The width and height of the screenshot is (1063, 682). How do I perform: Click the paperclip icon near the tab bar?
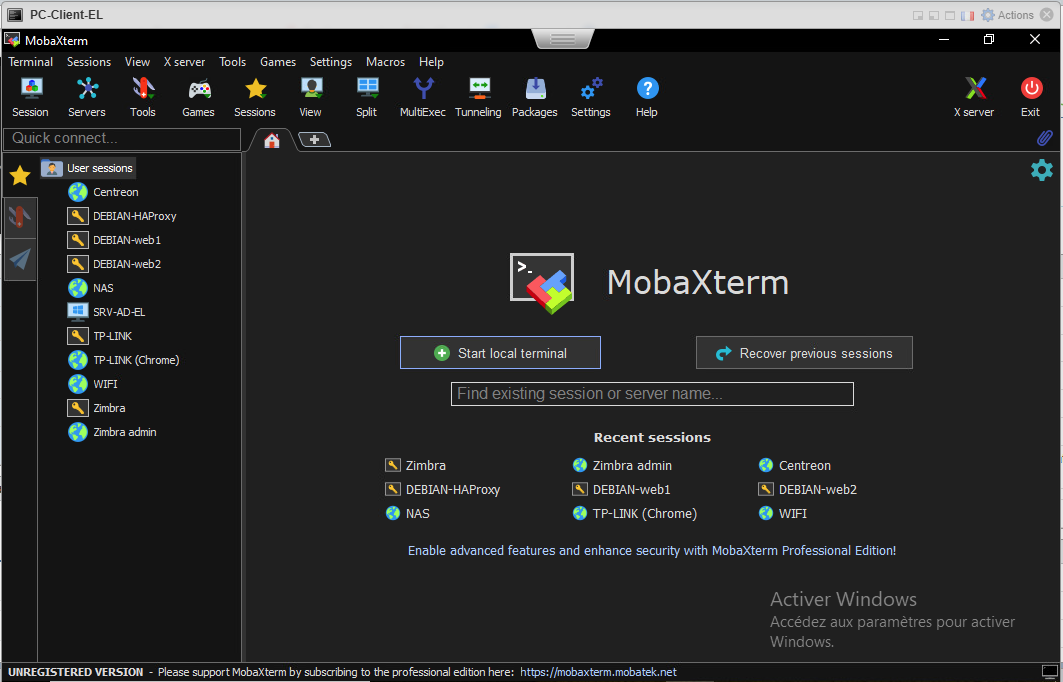1044,138
